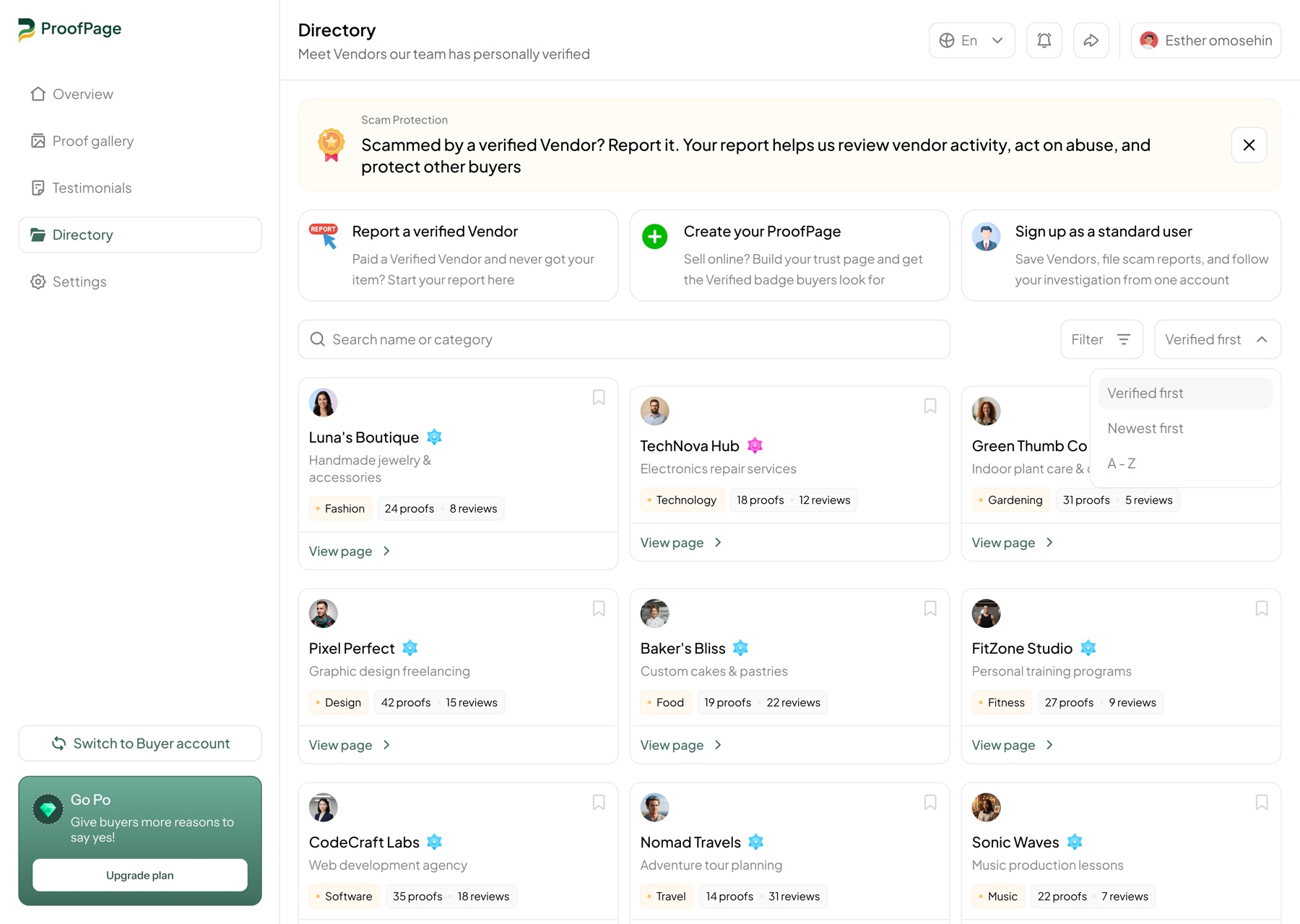1300x924 pixels.
Task: Open Testimonials in sidebar
Action: 140,188
